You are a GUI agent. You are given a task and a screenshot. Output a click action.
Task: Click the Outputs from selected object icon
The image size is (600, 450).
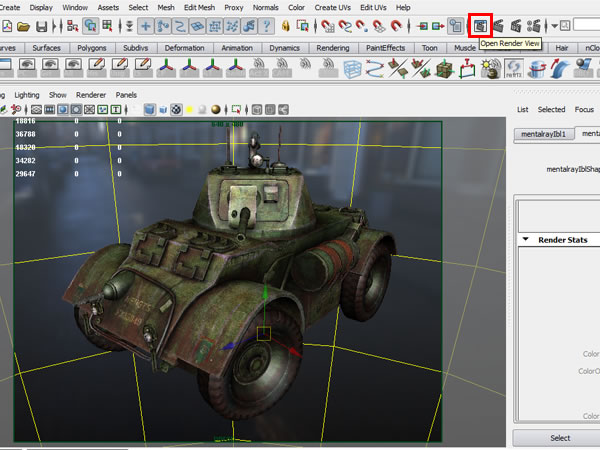pos(438,26)
